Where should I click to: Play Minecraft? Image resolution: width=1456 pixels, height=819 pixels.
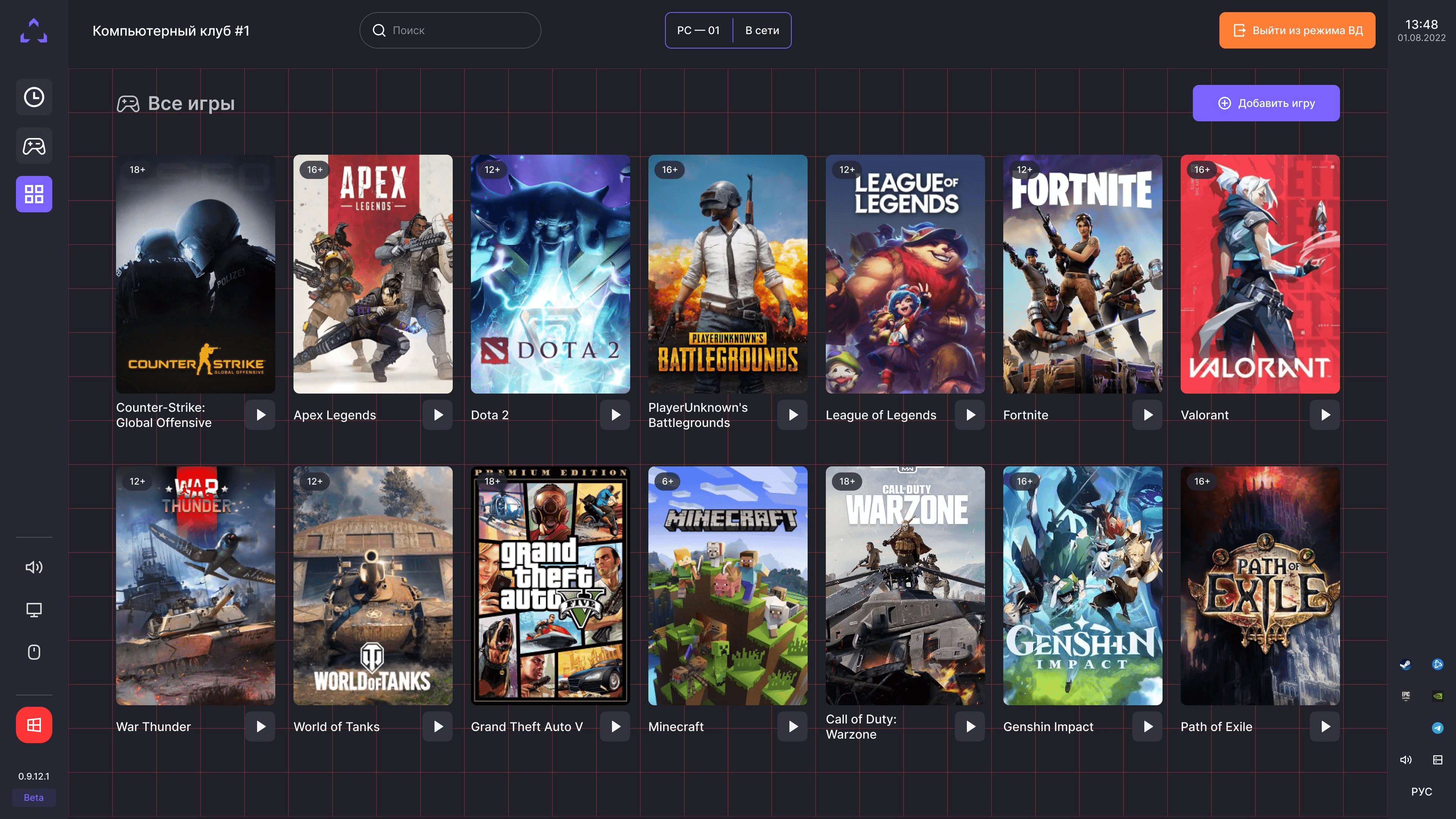pos(793,727)
